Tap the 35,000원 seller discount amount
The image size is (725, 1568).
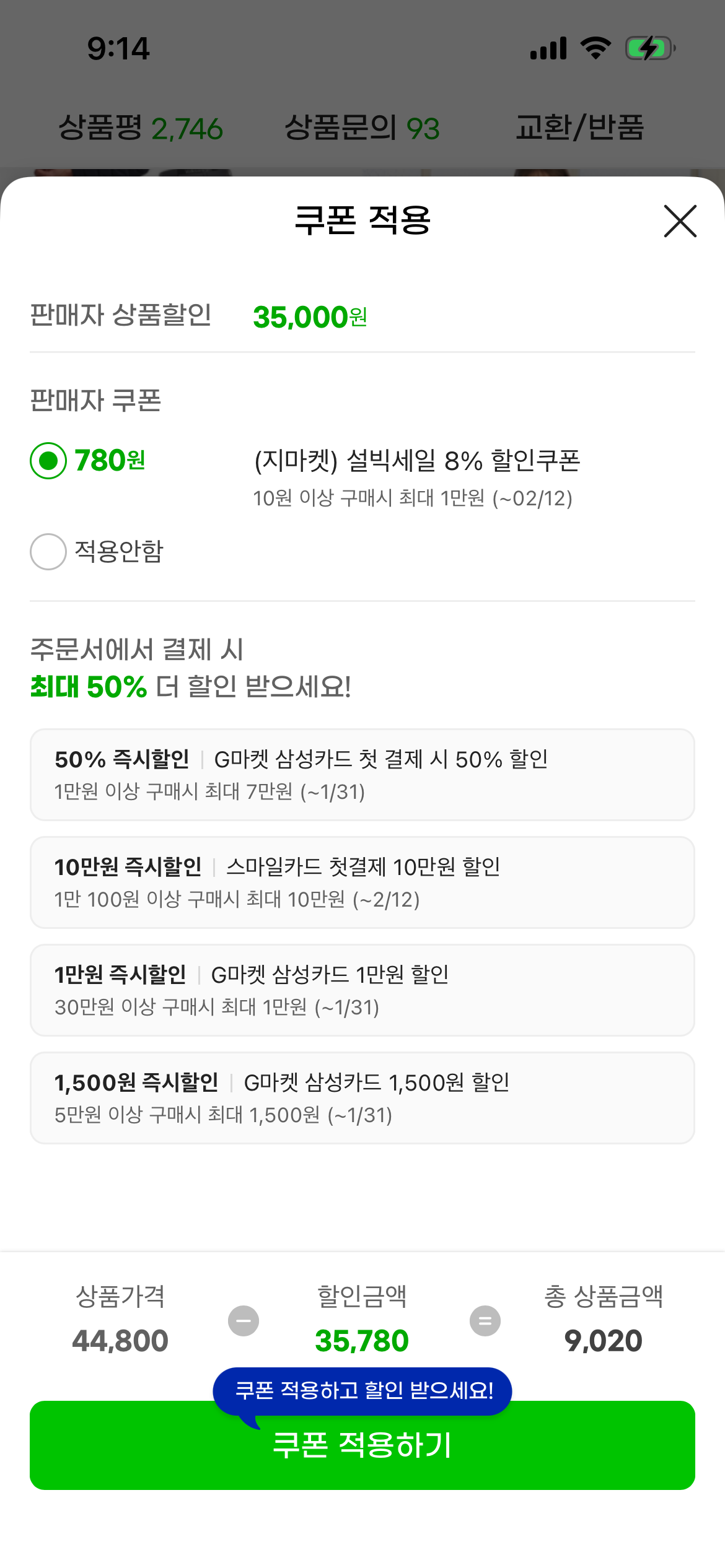click(x=310, y=317)
